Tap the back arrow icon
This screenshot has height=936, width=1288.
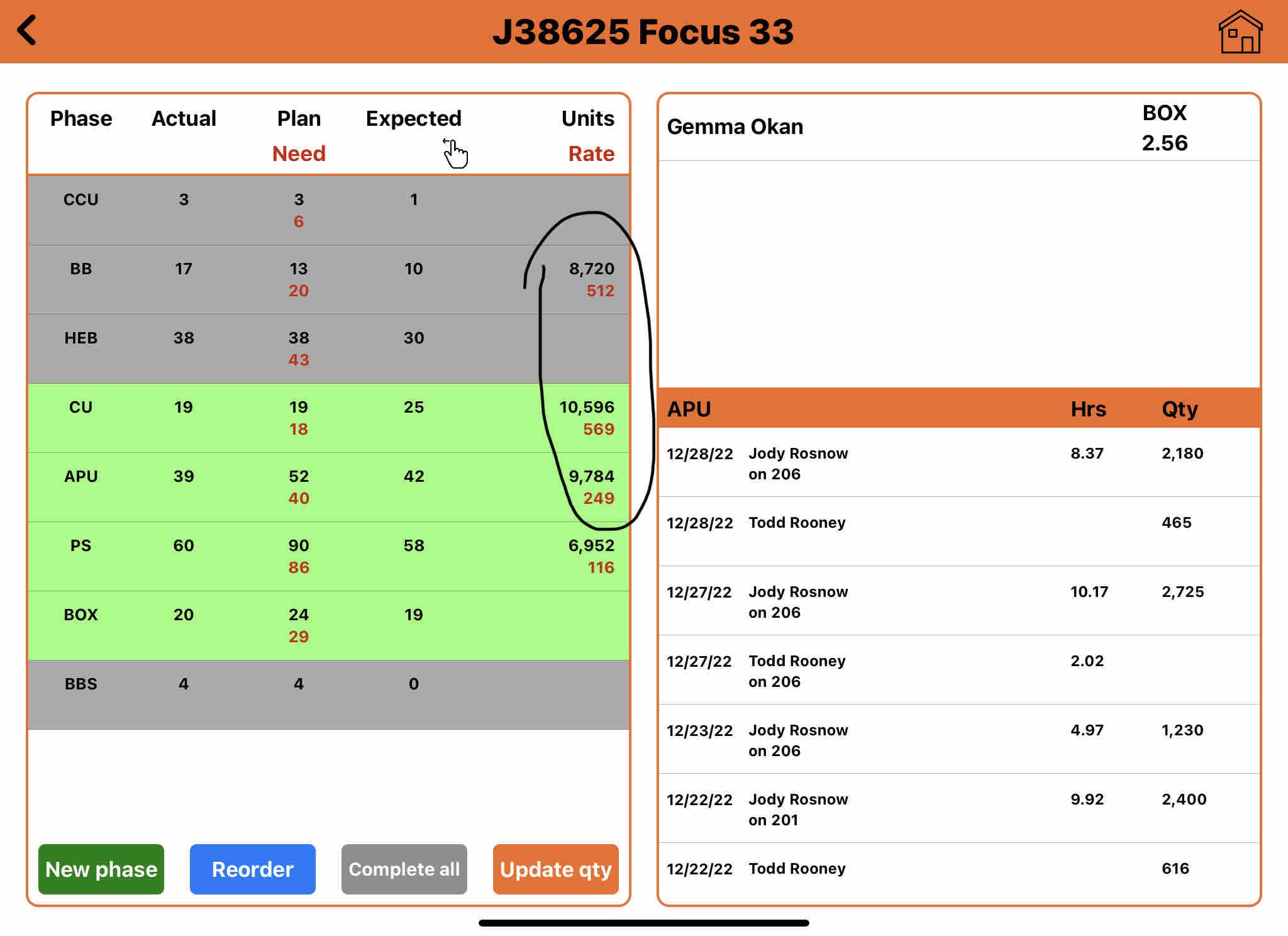tap(26, 31)
